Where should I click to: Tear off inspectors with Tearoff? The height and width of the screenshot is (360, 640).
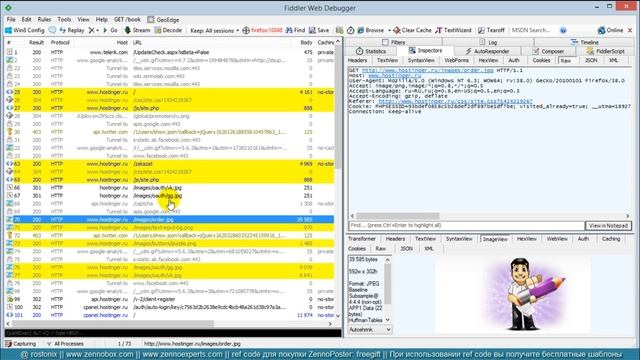point(491,30)
